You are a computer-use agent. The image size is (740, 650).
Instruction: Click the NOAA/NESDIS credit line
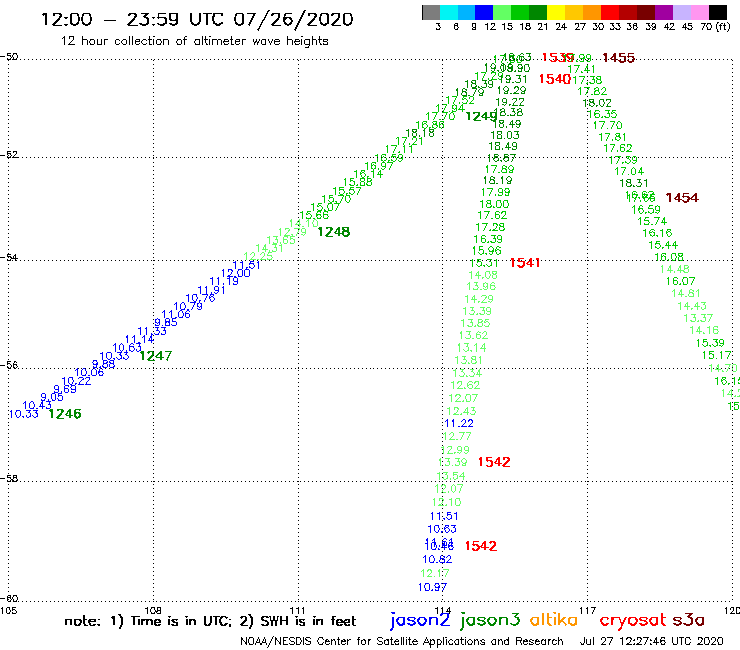coord(402,642)
